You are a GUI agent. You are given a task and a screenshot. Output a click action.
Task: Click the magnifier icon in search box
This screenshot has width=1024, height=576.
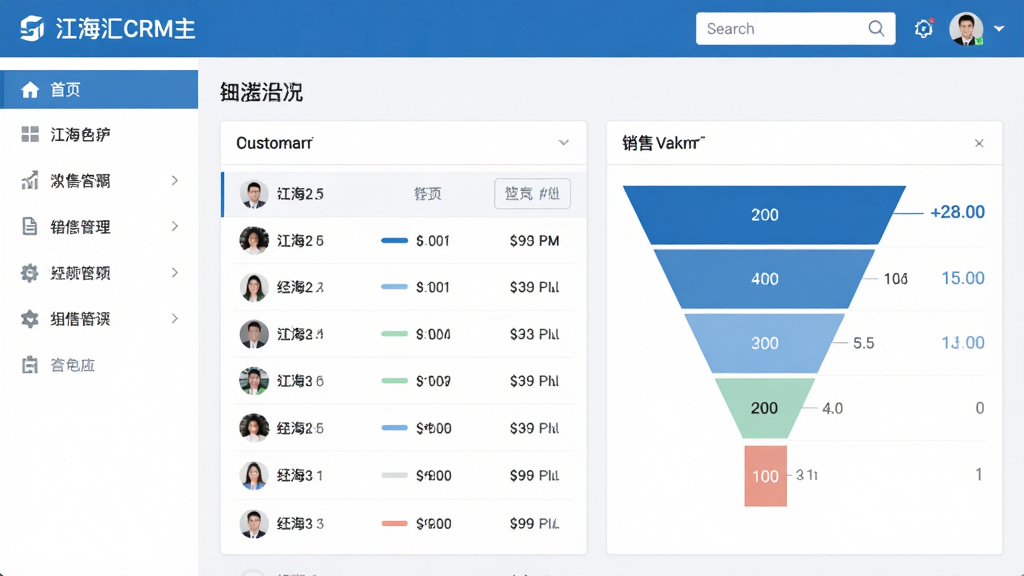click(876, 29)
